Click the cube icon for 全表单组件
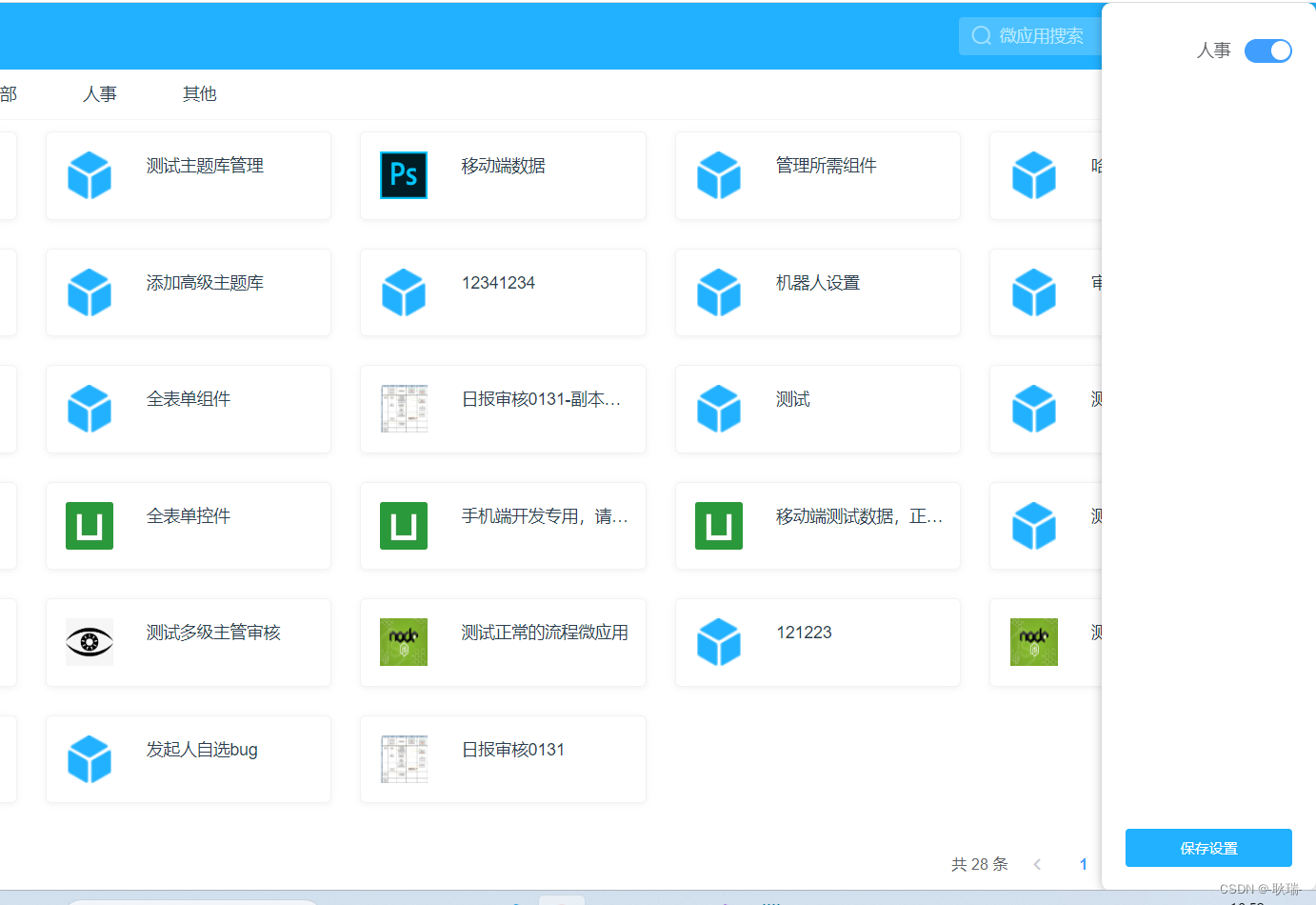 90,409
